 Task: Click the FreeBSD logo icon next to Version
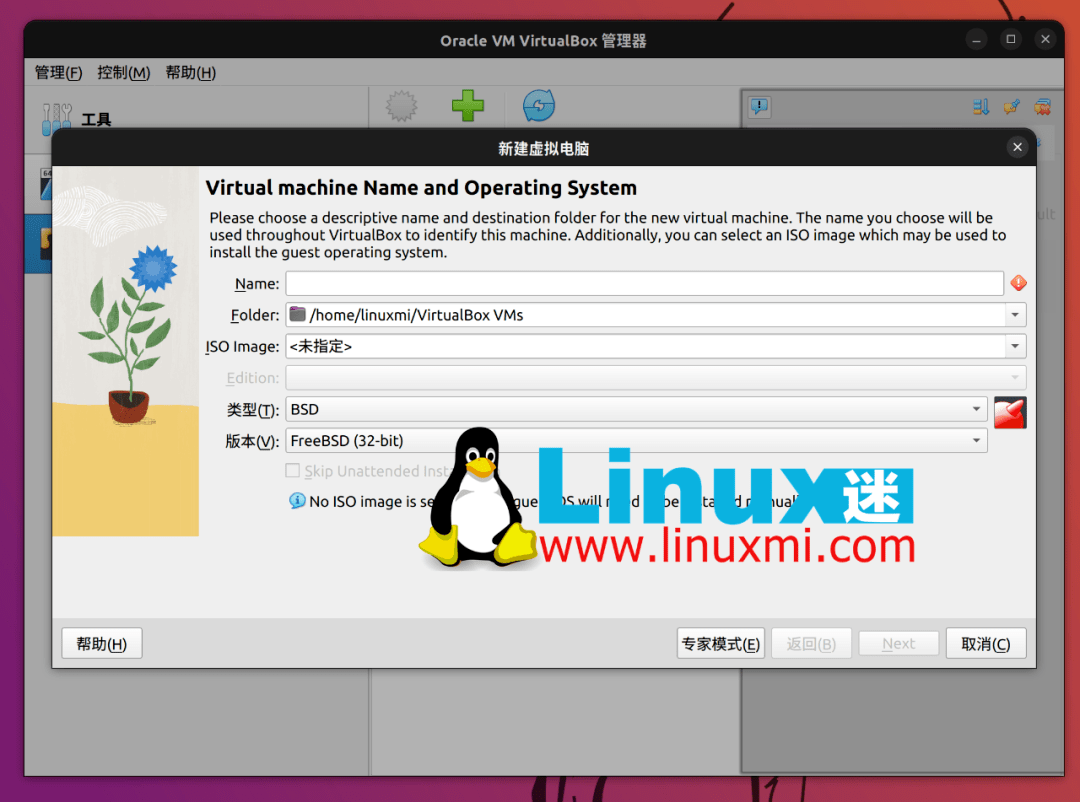coord(1010,412)
